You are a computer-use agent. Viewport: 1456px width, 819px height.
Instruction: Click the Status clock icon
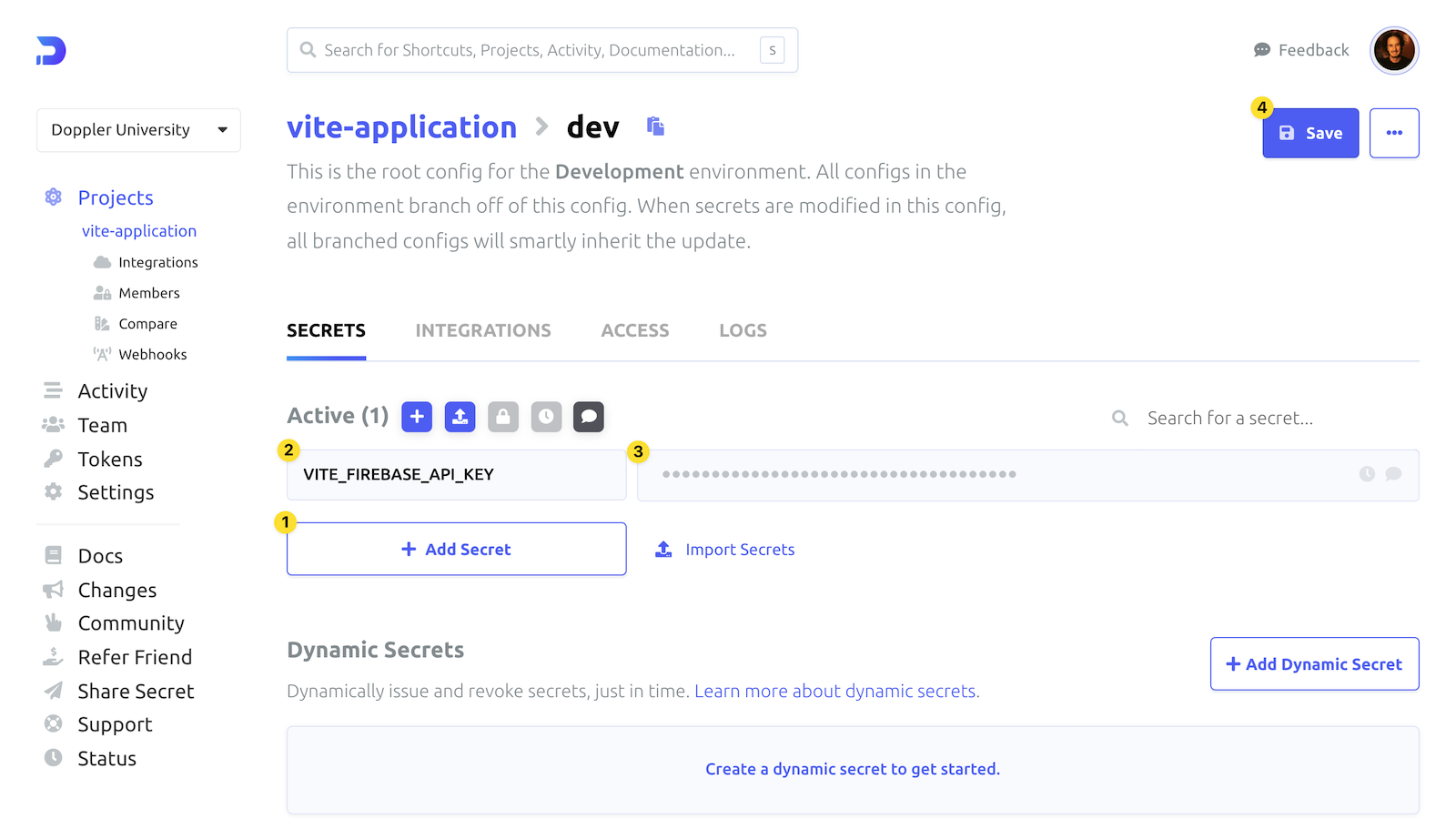54,757
